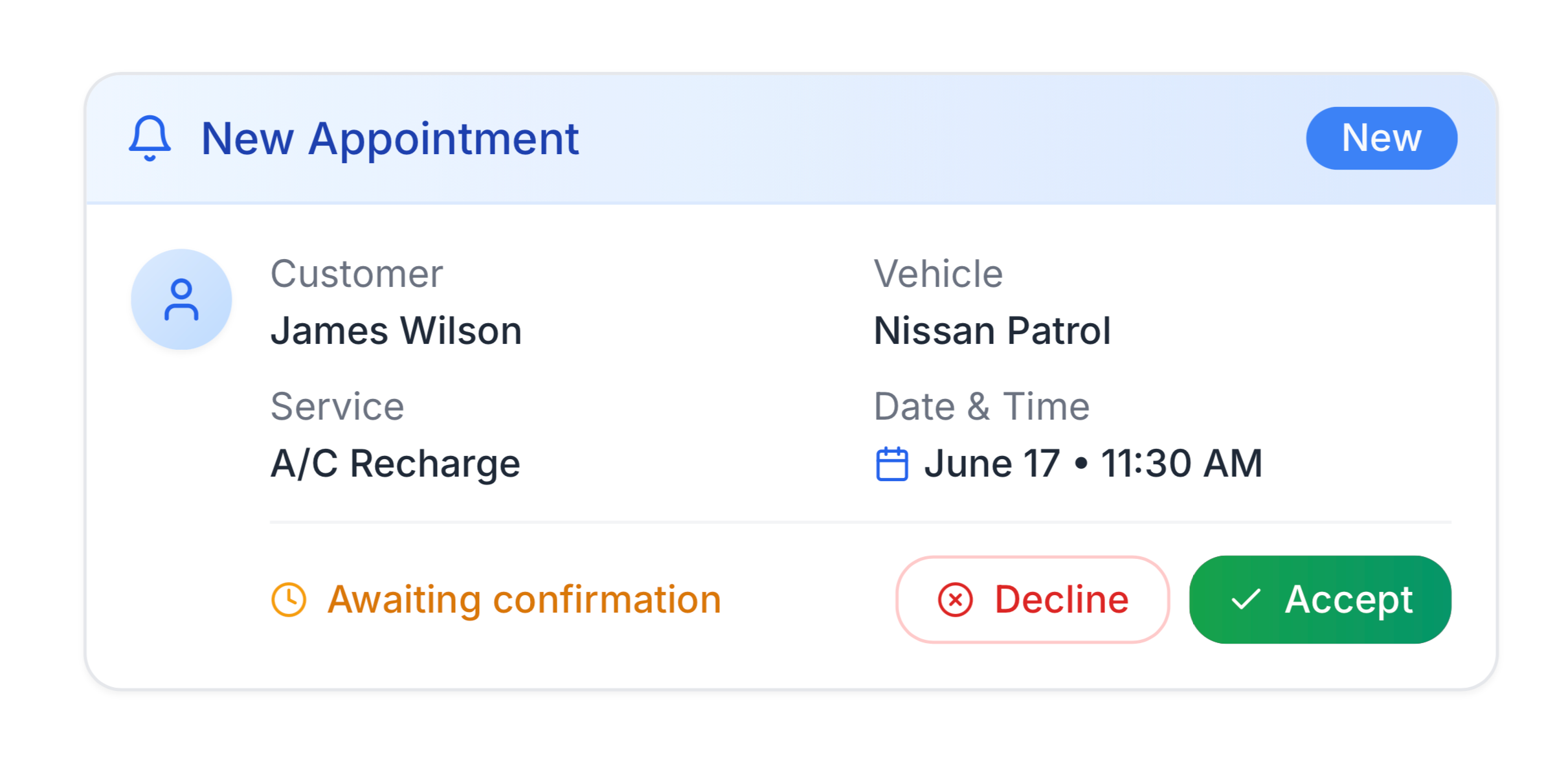The height and width of the screenshot is (768, 1568).
Task: Select the New Appointment header title
Action: [390, 139]
